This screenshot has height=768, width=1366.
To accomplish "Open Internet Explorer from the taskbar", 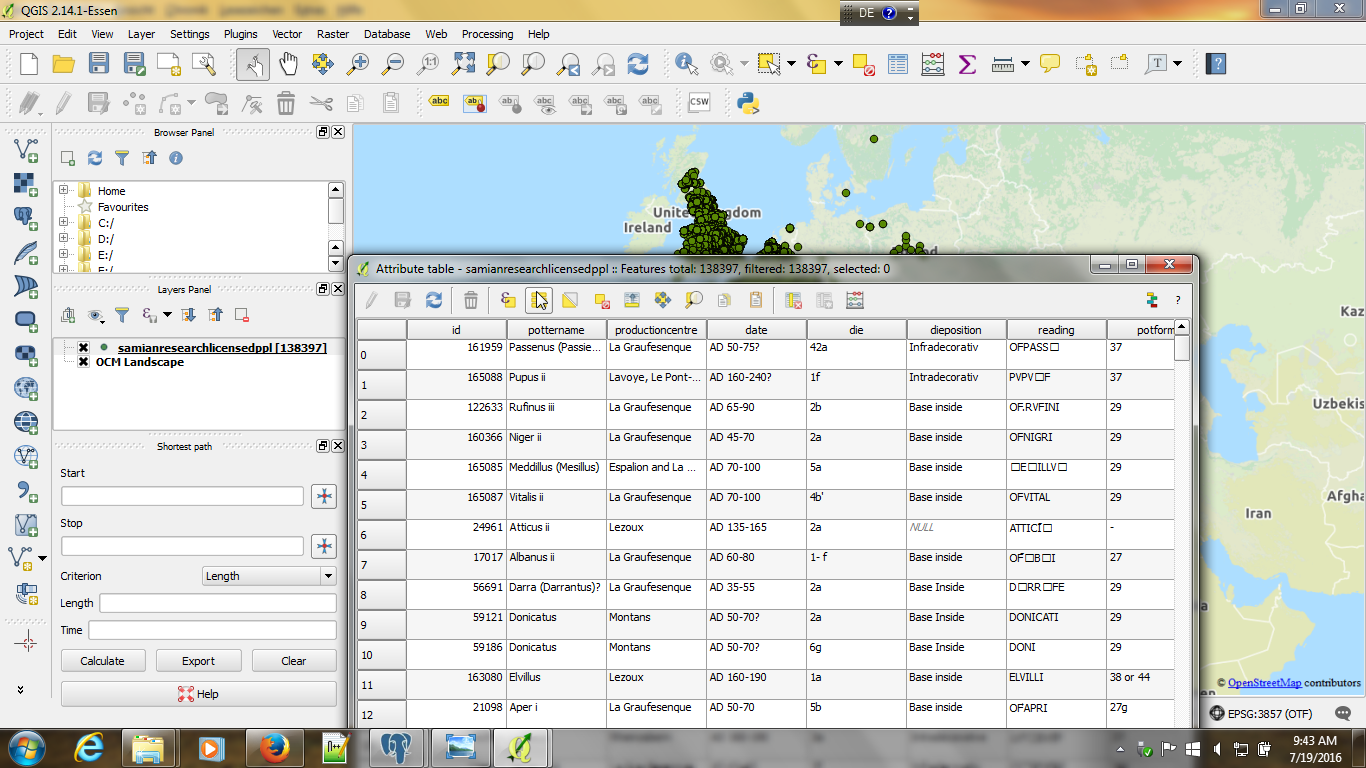I will coord(89,748).
